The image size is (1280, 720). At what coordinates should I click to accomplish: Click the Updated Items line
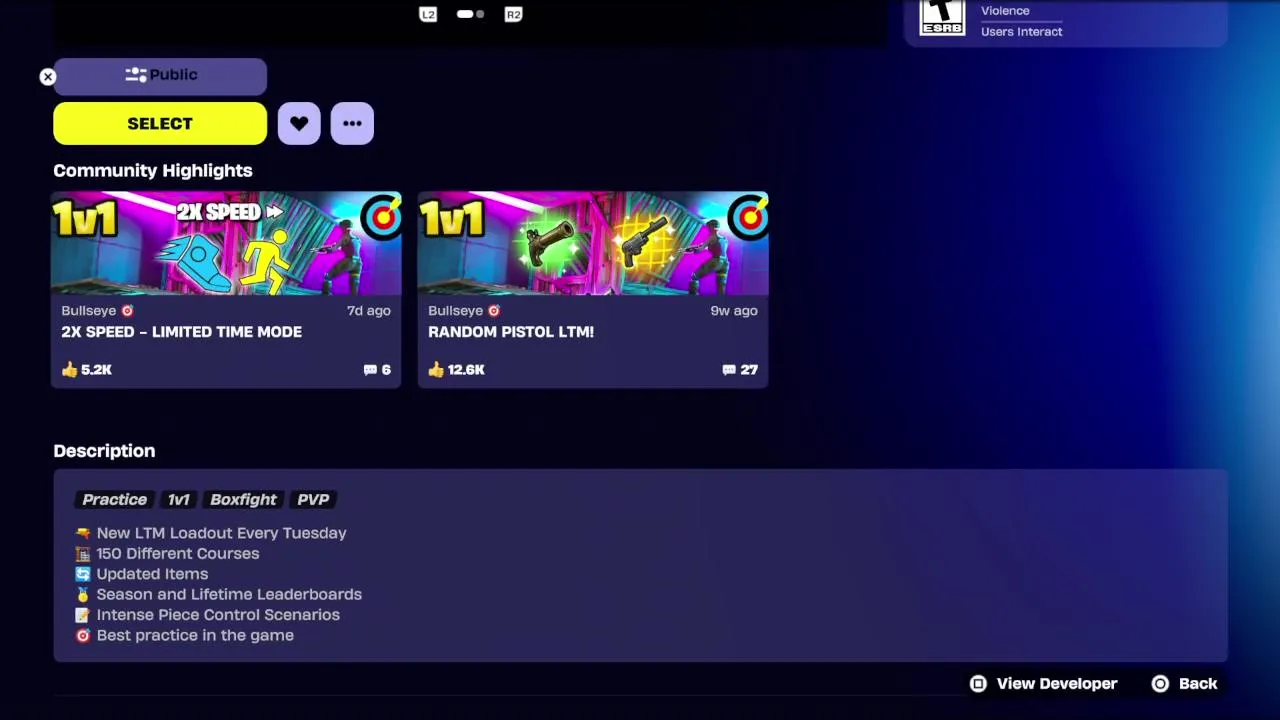142,574
